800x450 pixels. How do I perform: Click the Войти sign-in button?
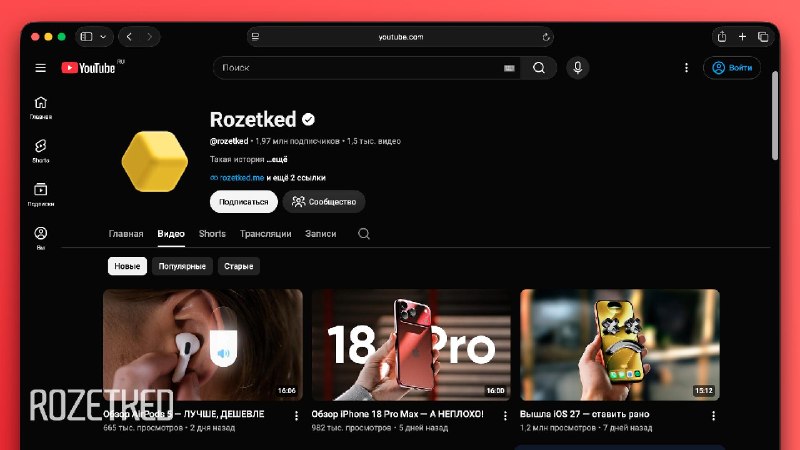(x=732, y=68)
